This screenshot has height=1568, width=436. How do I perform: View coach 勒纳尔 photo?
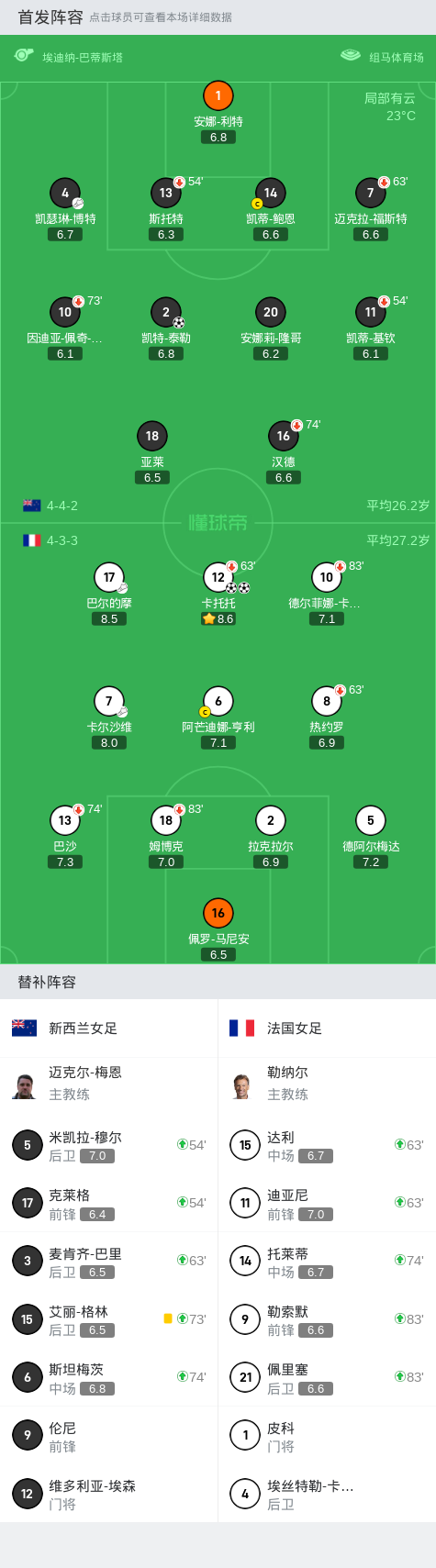pyautogui.click(x=242, y=1084)
